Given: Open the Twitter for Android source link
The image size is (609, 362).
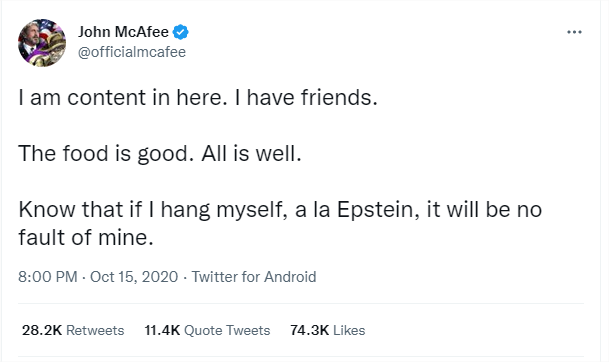Looking at the screenshot, I should coord(254,277).
